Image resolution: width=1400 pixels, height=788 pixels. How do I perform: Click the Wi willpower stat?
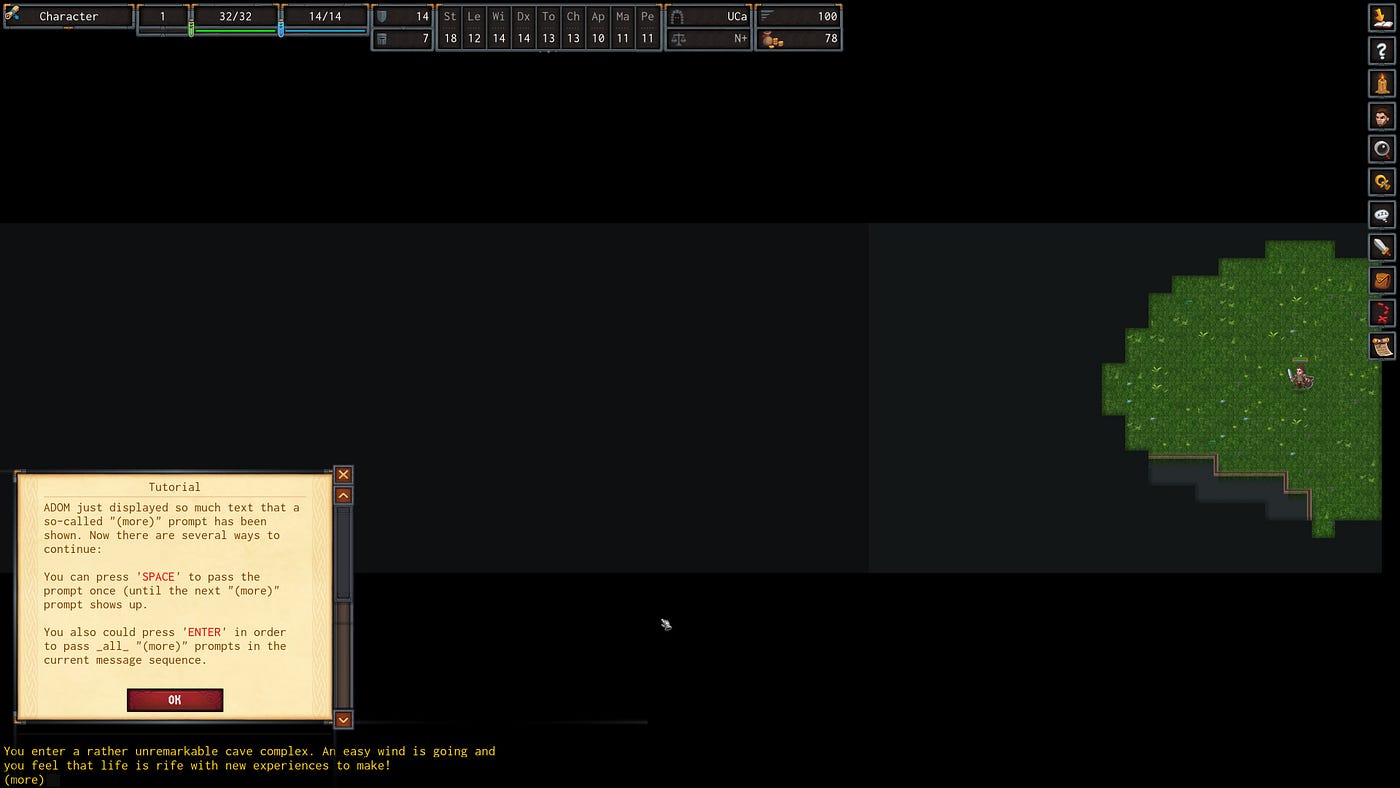[499, 28]
